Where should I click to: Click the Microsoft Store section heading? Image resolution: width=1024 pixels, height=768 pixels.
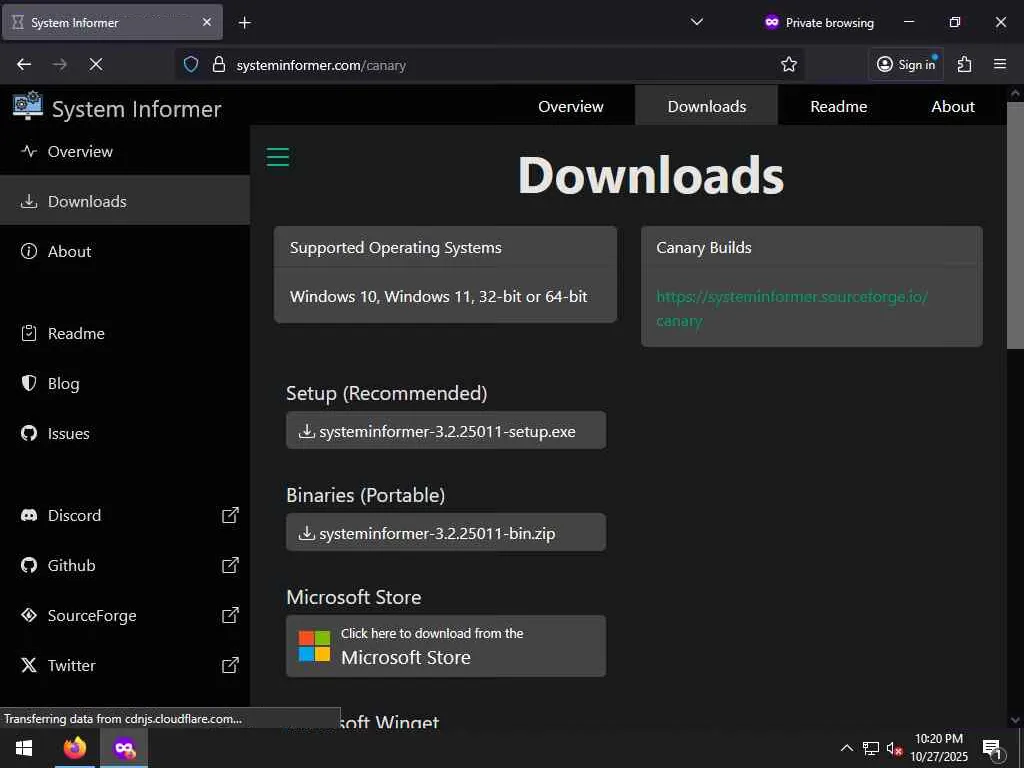(354, 597)
